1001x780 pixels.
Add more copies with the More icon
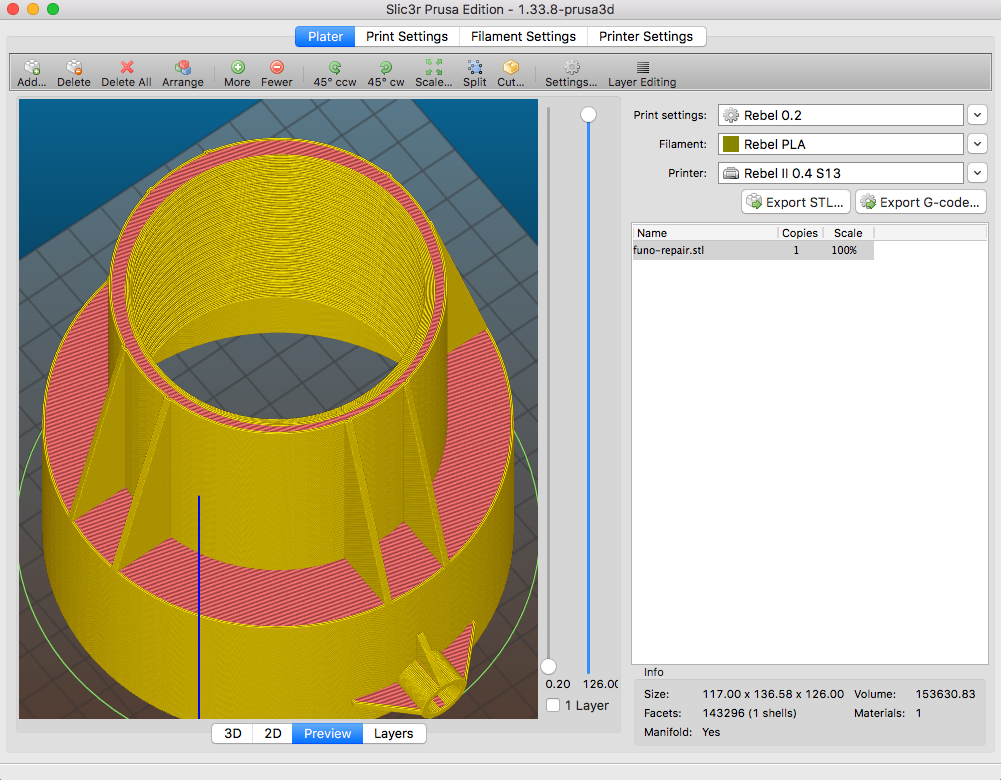(237, 68)
